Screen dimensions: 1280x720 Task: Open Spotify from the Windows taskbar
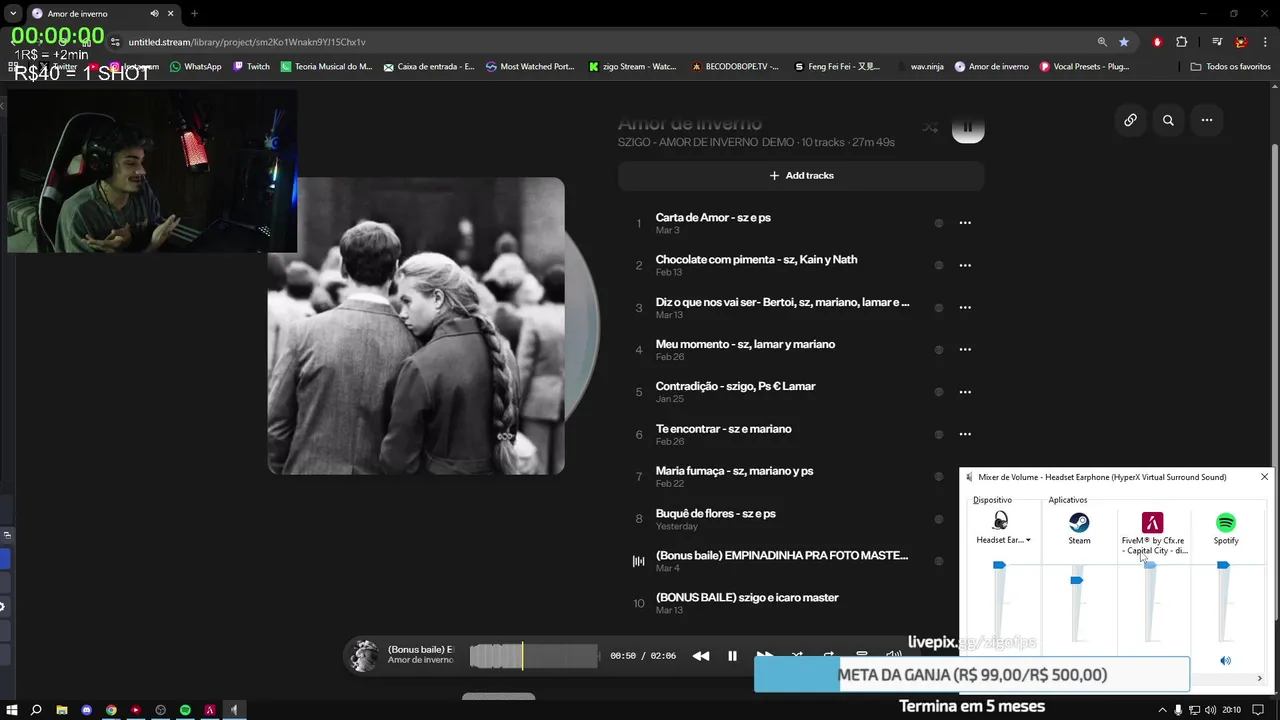coord(185,710)
